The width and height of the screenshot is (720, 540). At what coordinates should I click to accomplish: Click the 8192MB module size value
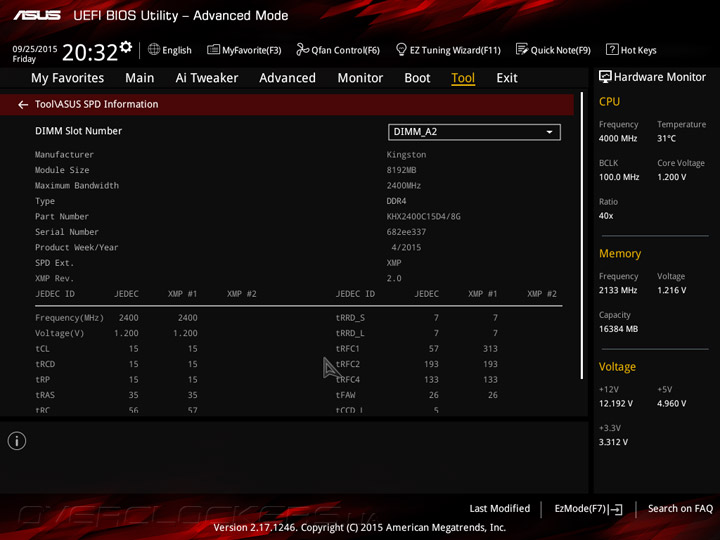(x=401, y=170)
